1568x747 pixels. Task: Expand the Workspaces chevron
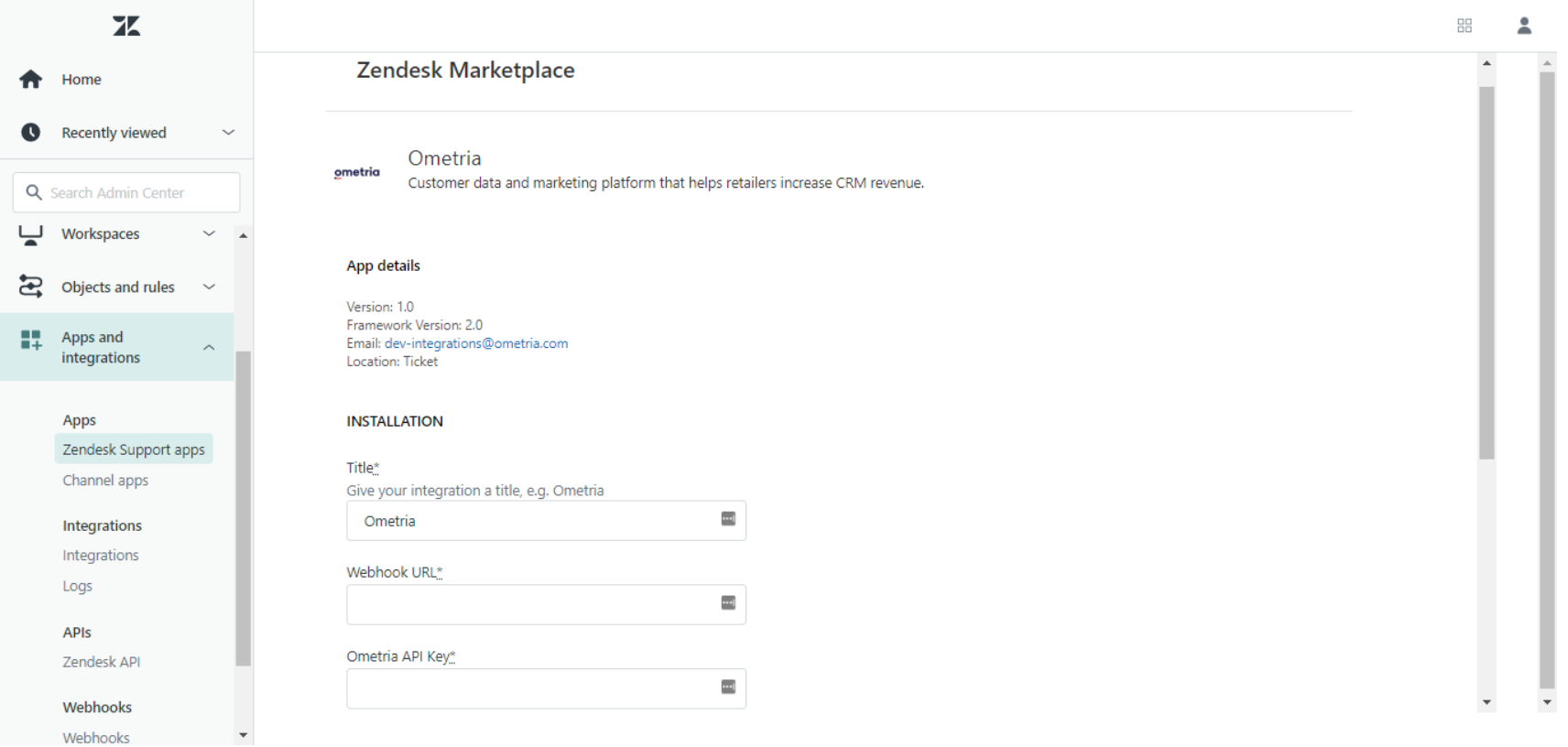(209, 234)
